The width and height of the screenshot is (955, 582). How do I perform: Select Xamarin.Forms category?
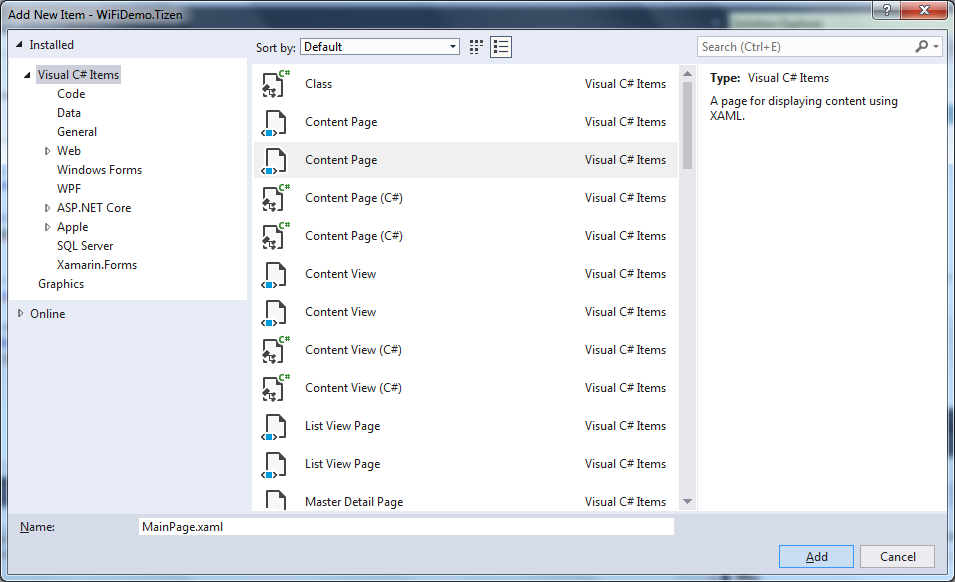97,265
